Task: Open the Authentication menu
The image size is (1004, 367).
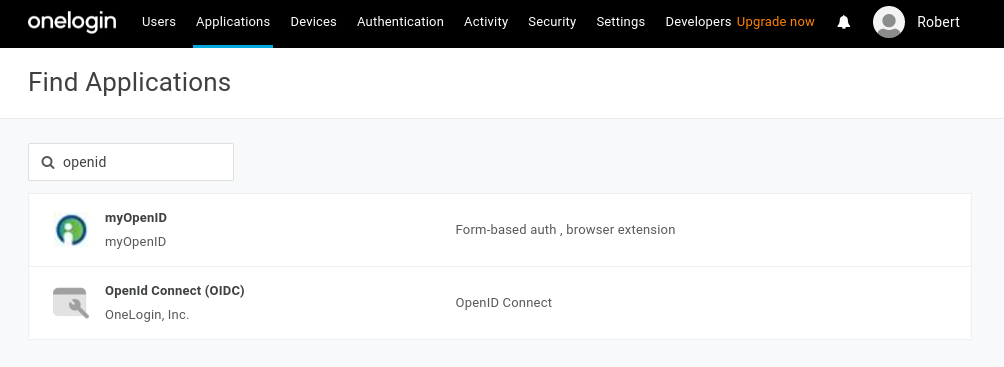Action: (x=400, y=22)
